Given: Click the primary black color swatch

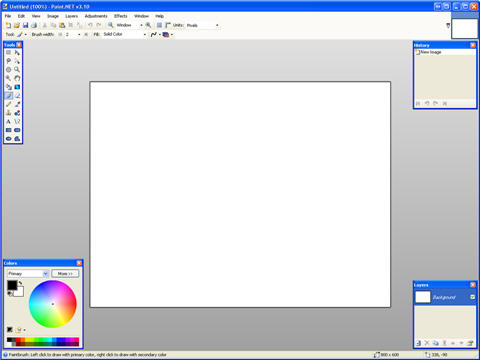Looking at the screenshot, I should 12,285.
